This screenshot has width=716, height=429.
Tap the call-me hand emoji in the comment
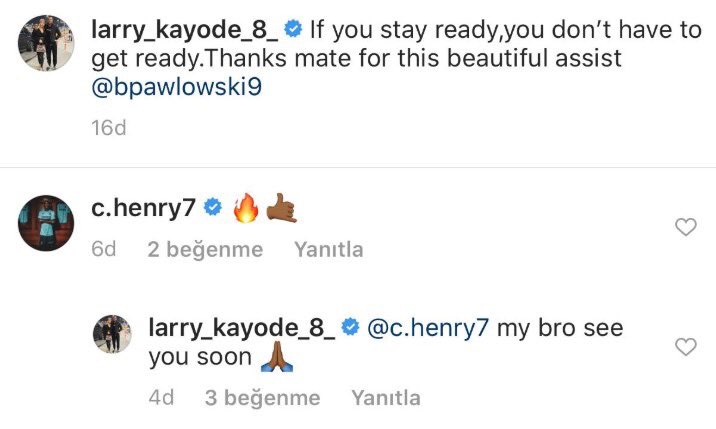point(282,208)
